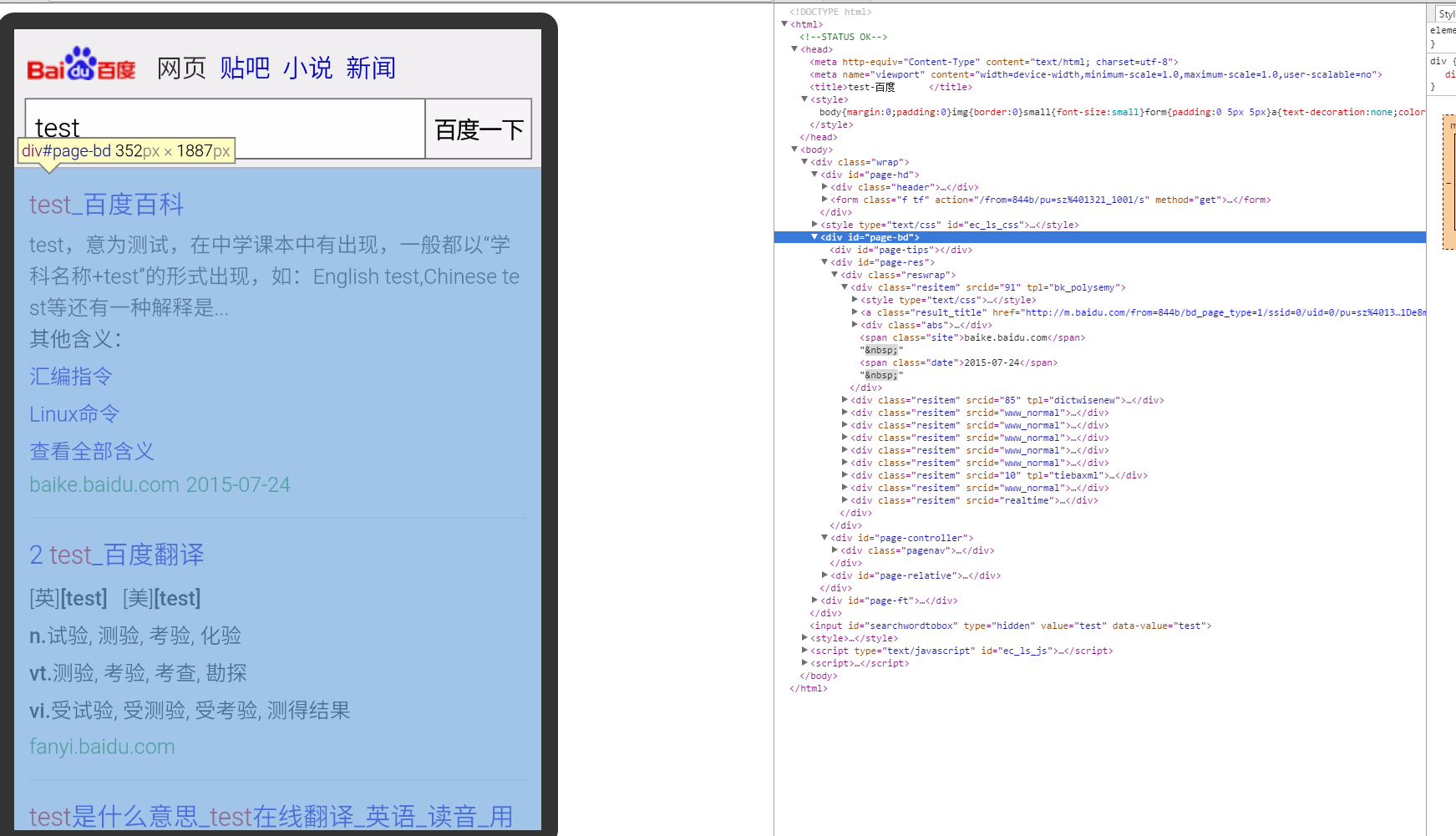
Task: Open the 小说 navigation link
Action: tap(307, 68)
